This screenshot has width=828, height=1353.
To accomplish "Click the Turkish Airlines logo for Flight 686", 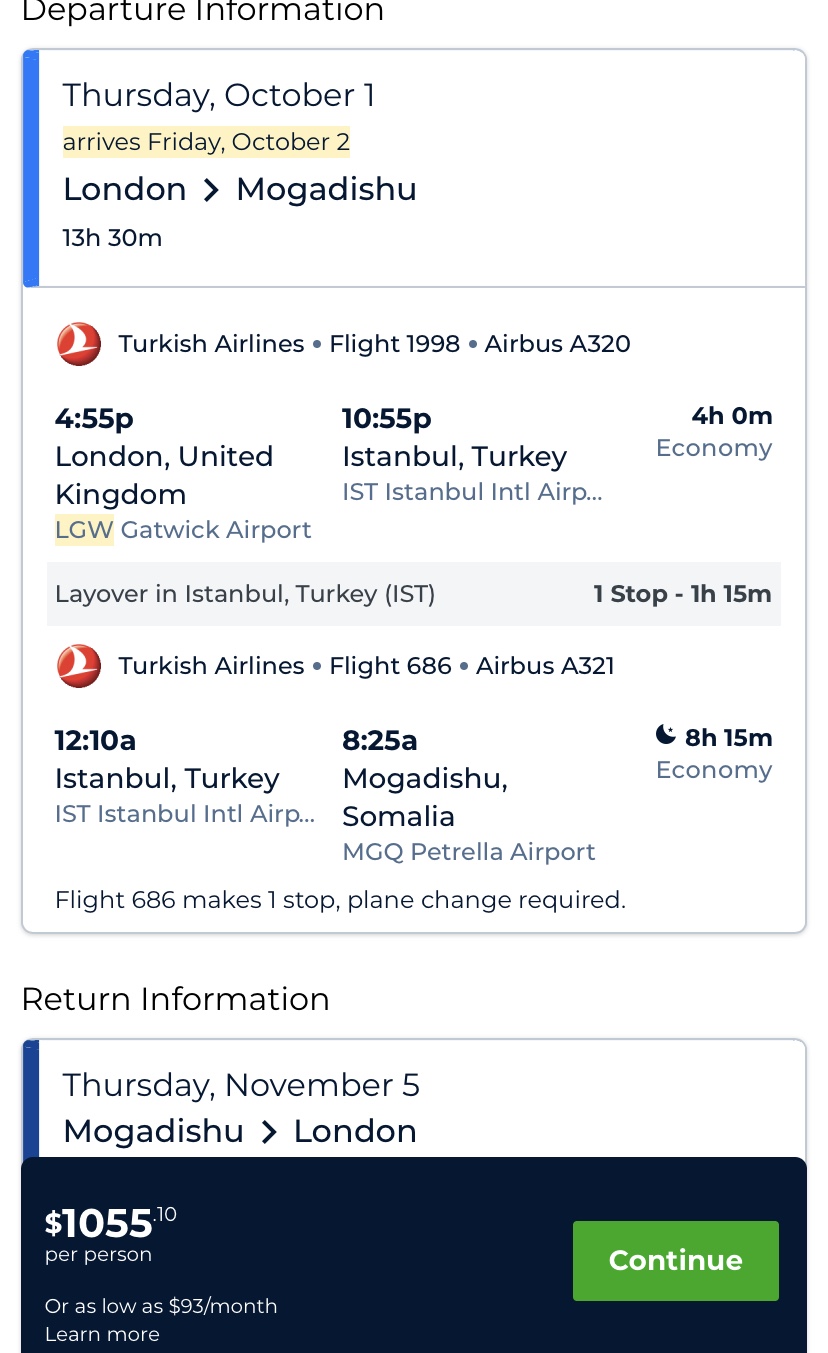I will [79, 666].
